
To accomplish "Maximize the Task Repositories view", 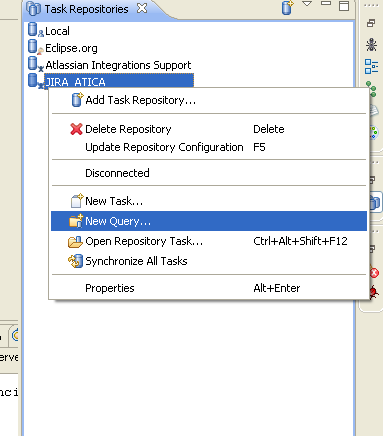I will coord(344,6).
